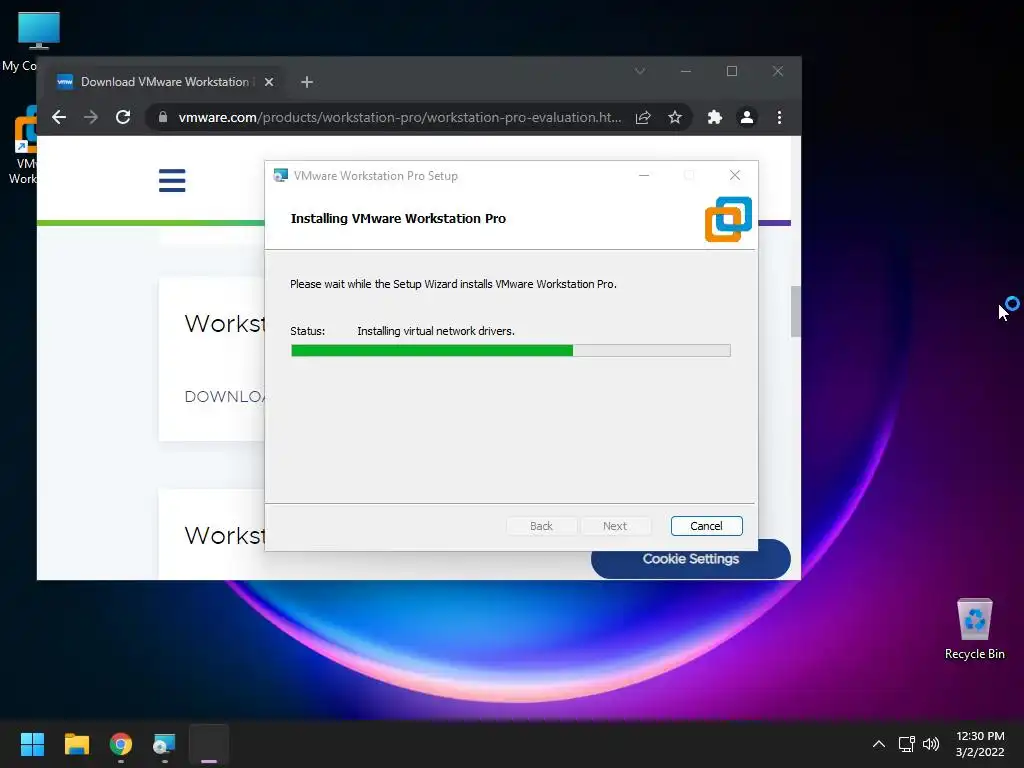Open Chrome tab search chevron
Screen dimensions: 1024x768
[x=640, y=71]
